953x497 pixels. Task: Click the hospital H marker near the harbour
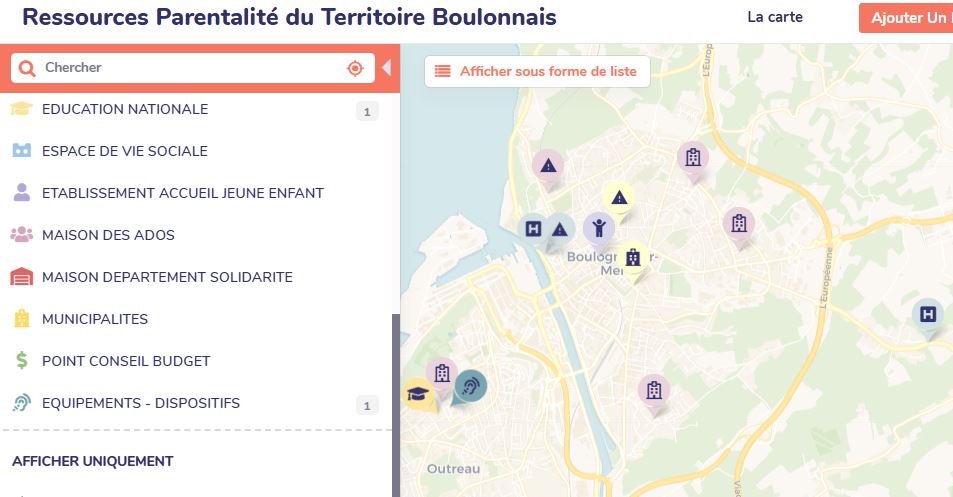tap(533, 229)
